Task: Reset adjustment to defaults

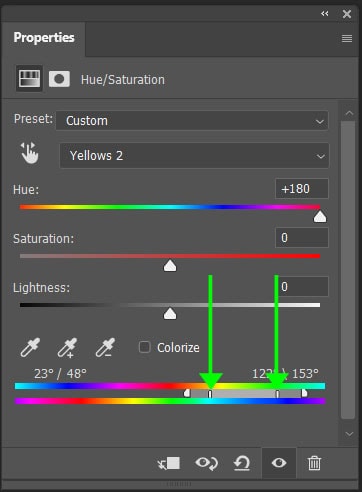Action: click(242, 463)
